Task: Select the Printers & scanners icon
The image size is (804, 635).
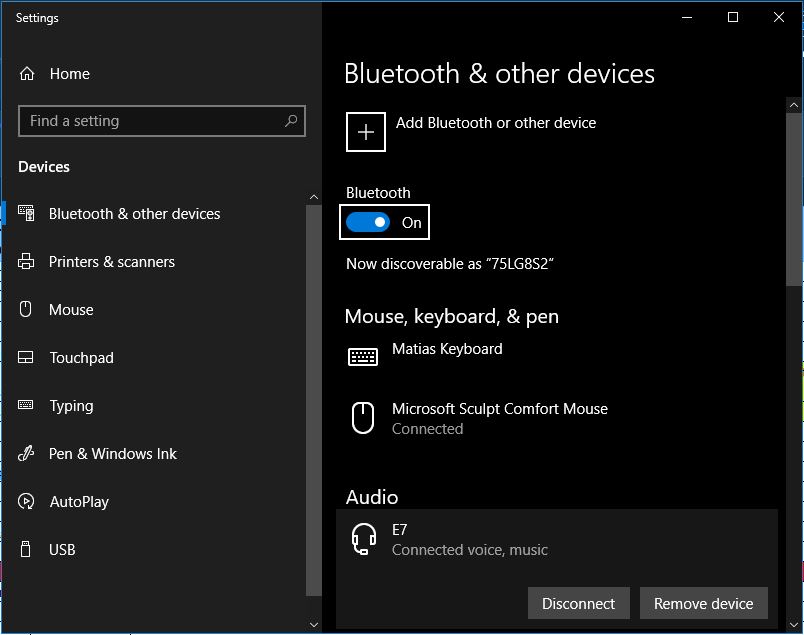Action: click(x=28, y=261)
